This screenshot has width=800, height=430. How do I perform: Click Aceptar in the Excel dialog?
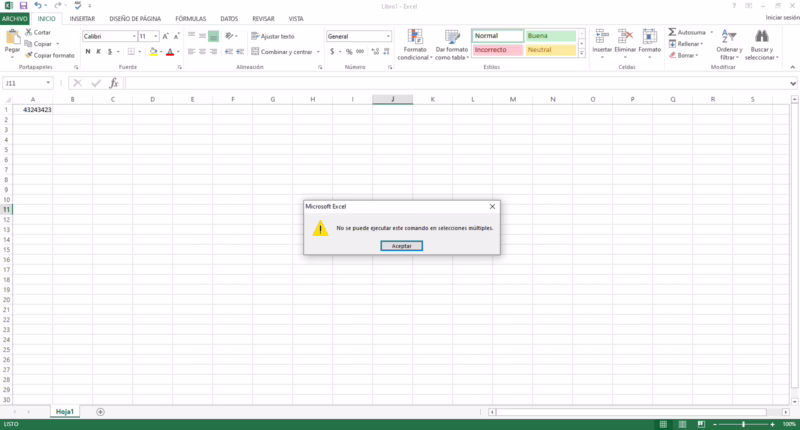pos(402,246)
